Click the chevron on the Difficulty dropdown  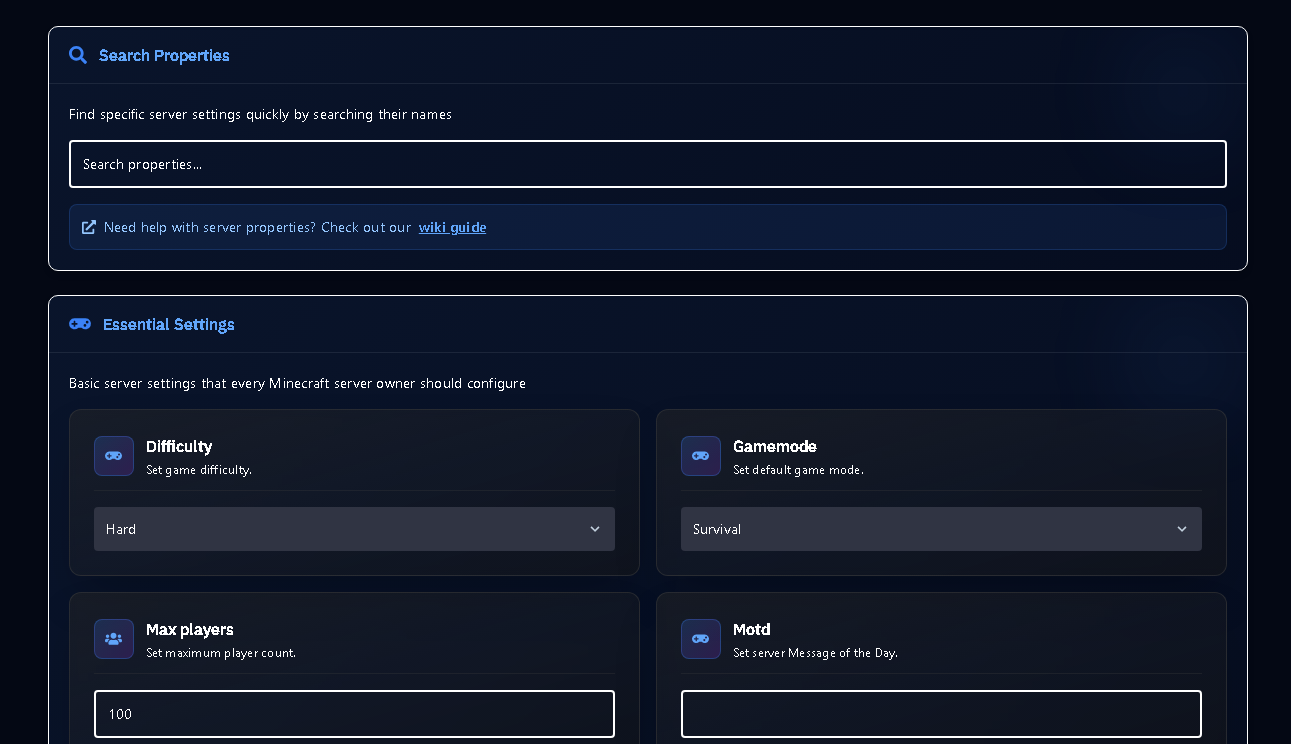click(595, 528)
